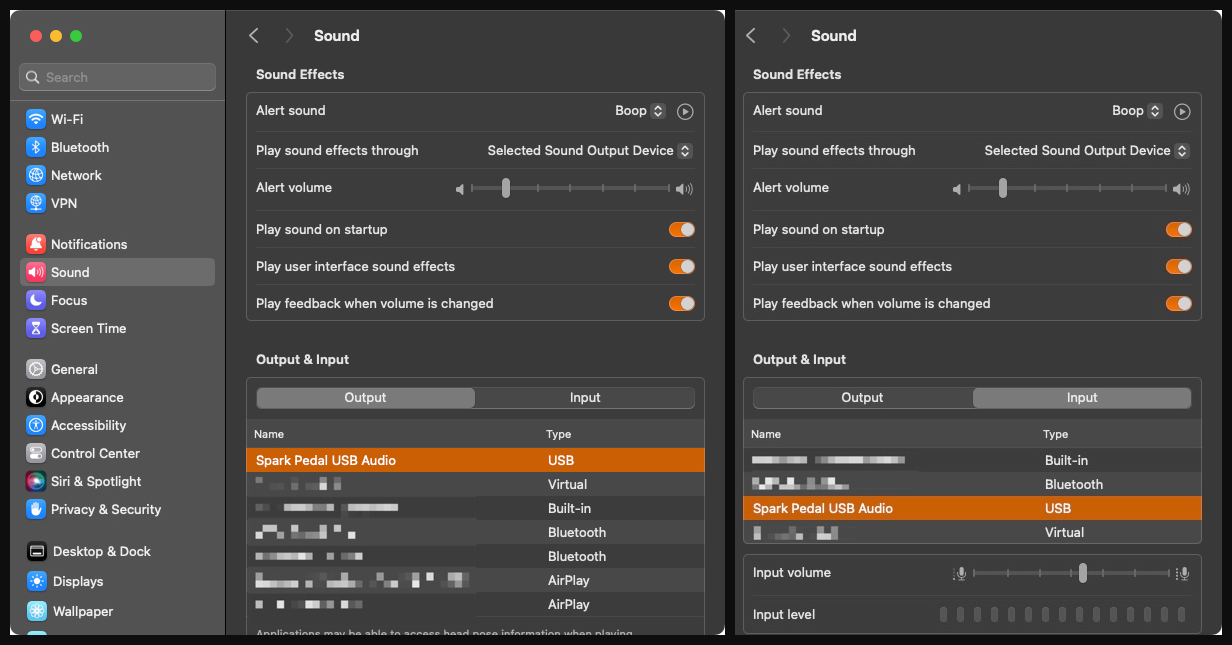The height and width of the screenshot is (645, 1232).
Task: Open Displays icon in sidebar
Action: tap(36, 581)
